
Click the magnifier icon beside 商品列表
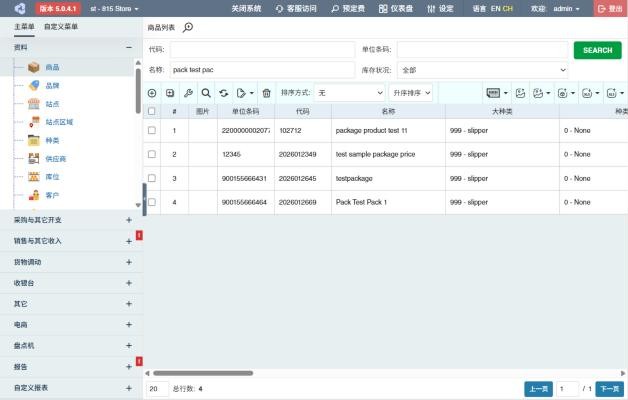[x=188, y=27]
